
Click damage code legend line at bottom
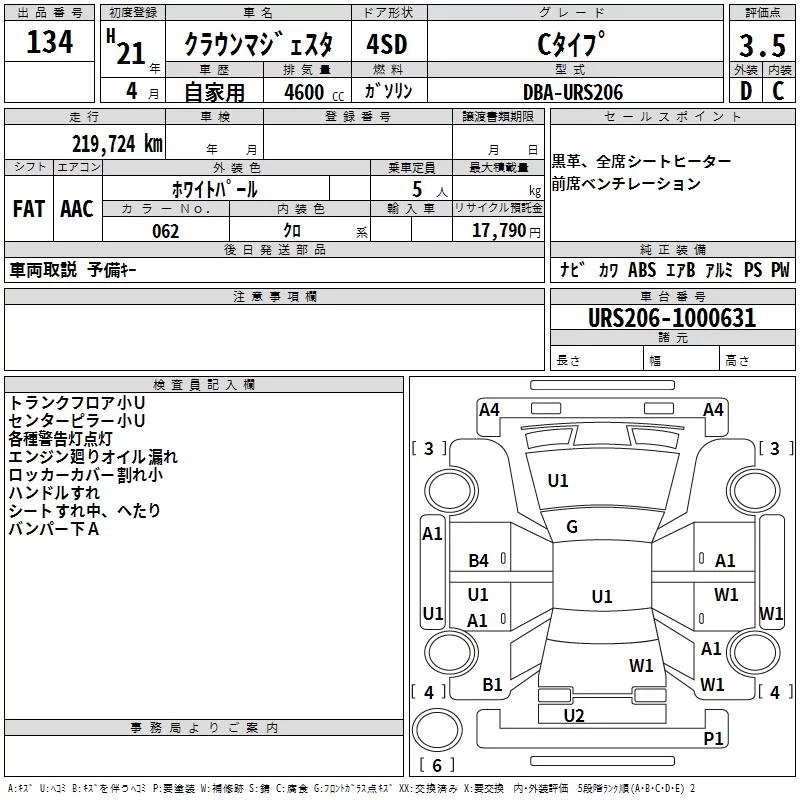[x=351, y=788]
